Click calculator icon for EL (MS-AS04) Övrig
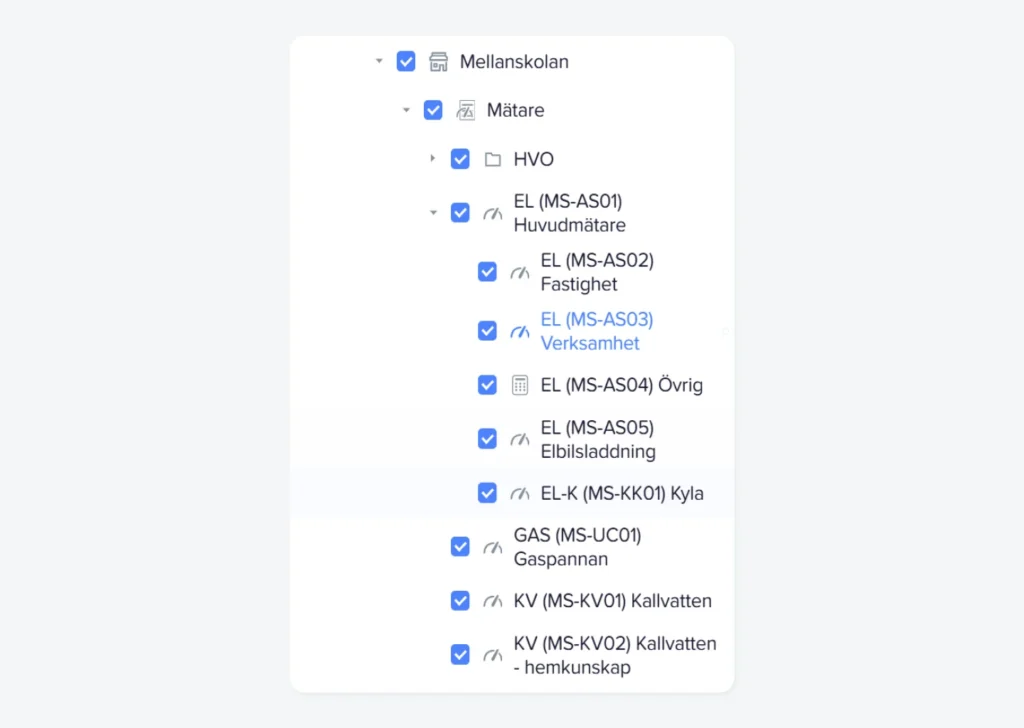This screenshot has width=1024, height=728. (519, 385)
